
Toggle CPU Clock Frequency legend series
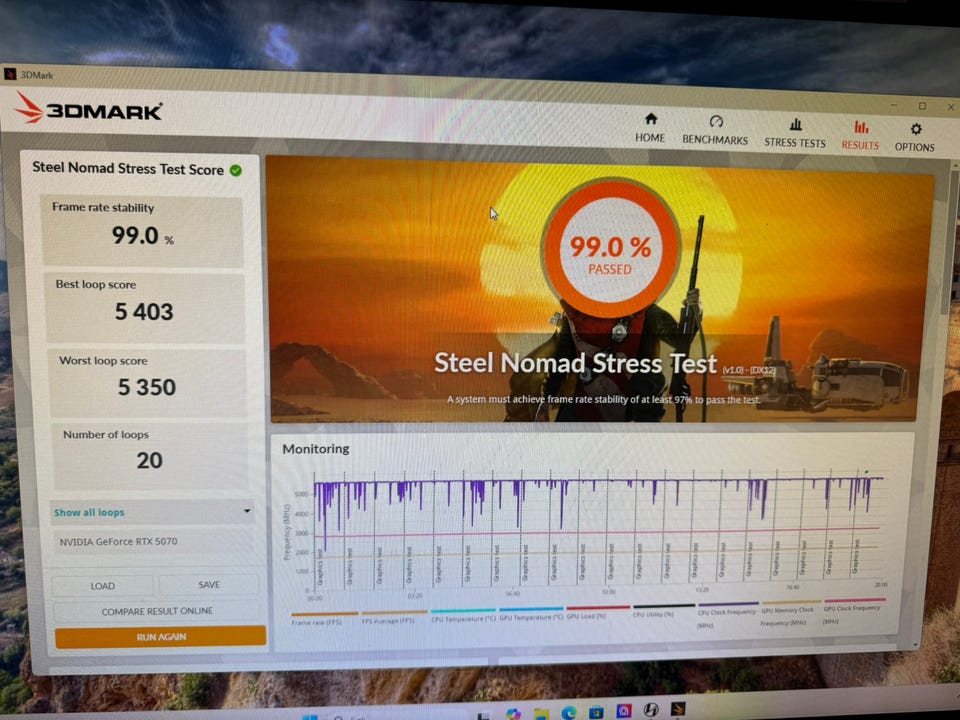coord(728,614)
